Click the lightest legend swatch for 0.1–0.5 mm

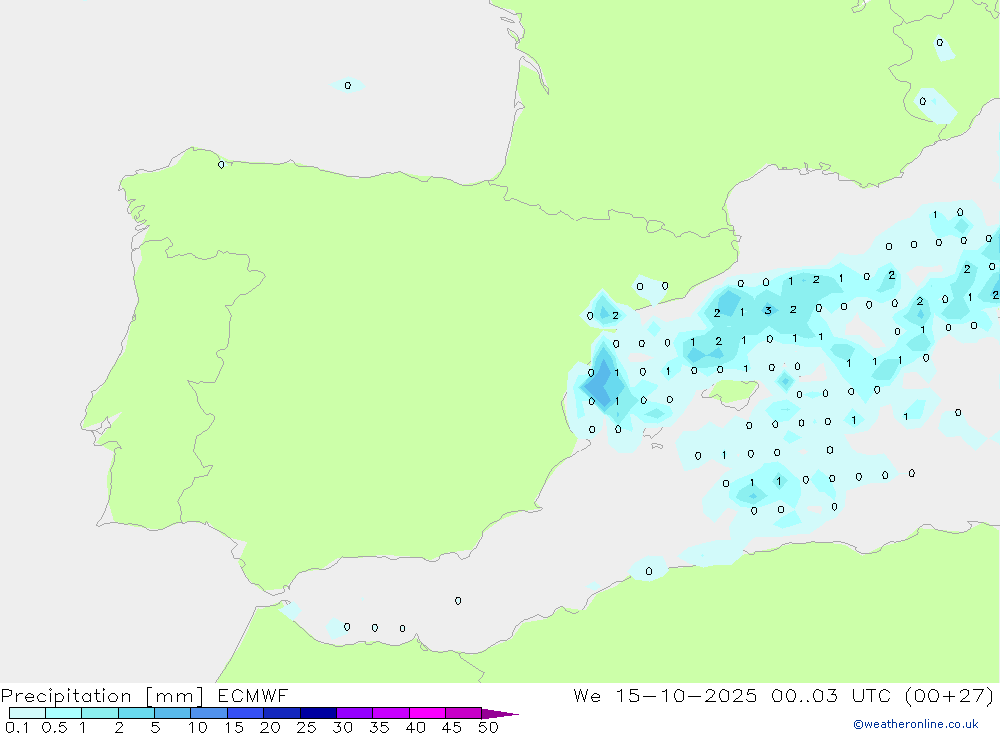27,713
